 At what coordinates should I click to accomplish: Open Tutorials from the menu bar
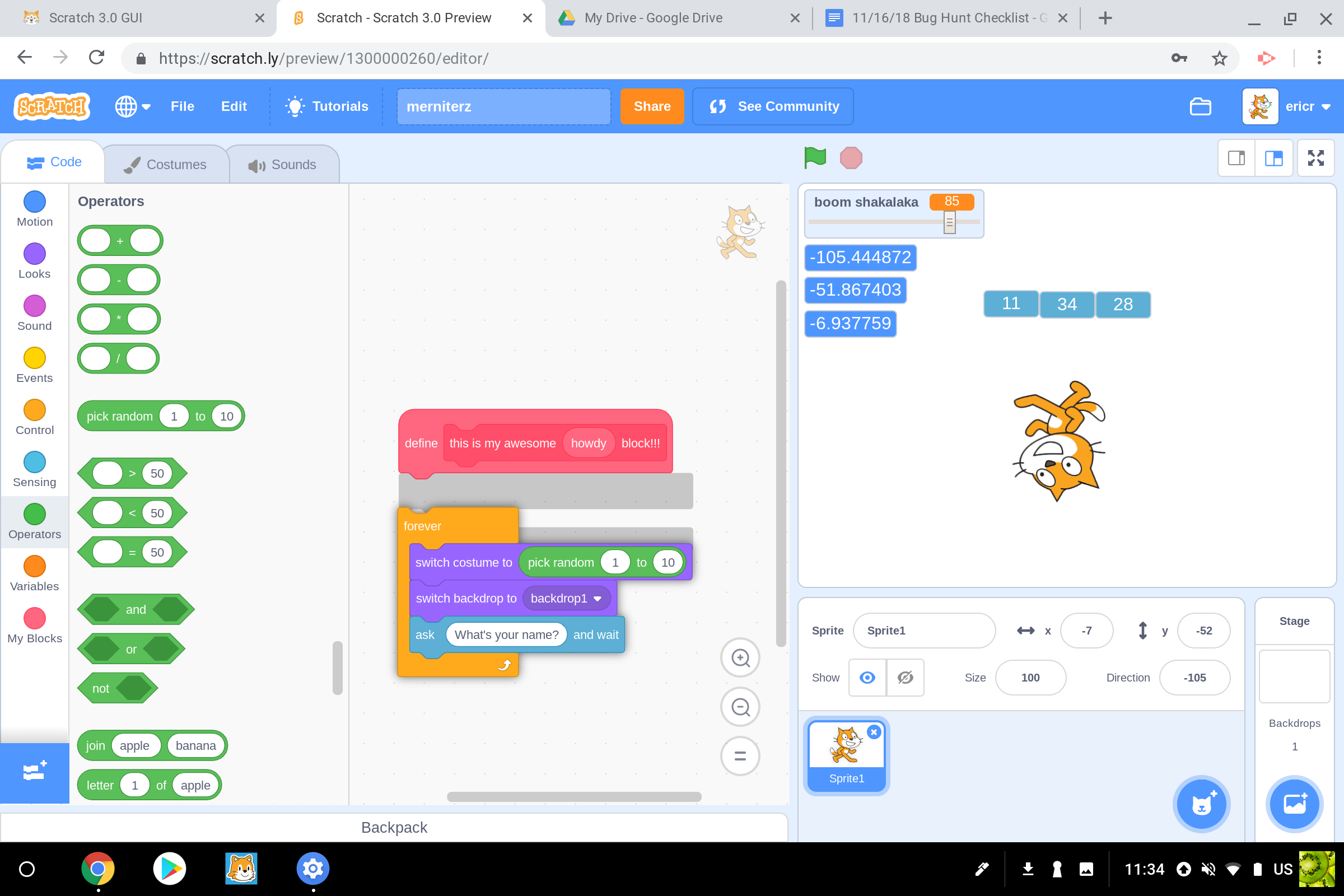[x=326, y=106]
